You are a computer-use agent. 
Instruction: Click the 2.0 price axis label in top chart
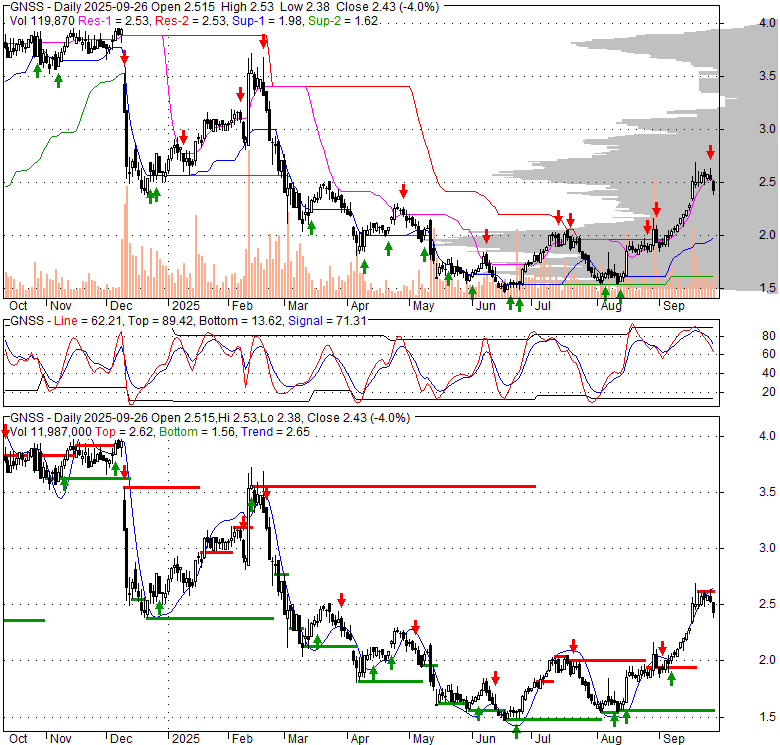point(767,235)
